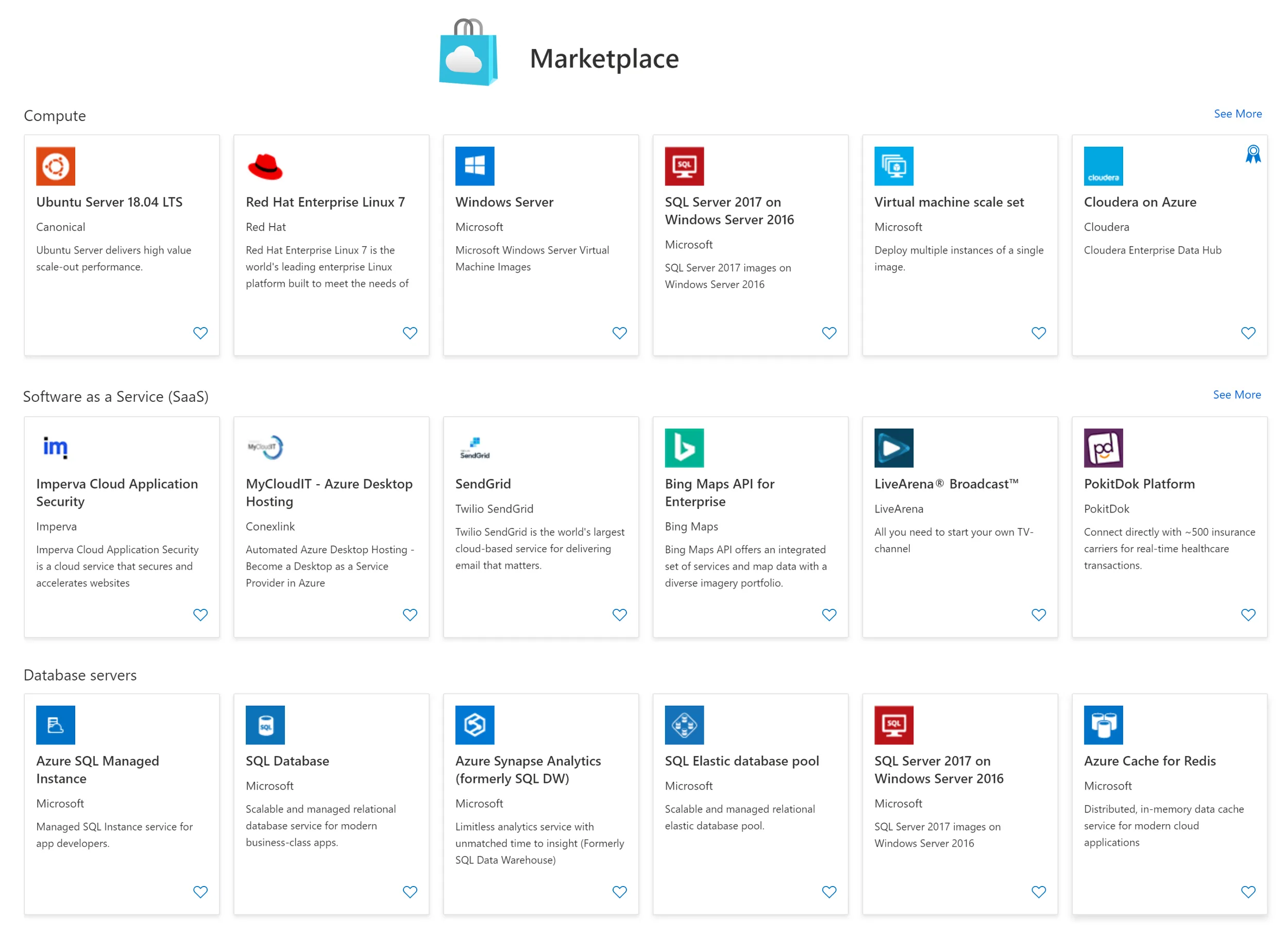Open the SQL Database title
1288x936 pixels.
287,761
